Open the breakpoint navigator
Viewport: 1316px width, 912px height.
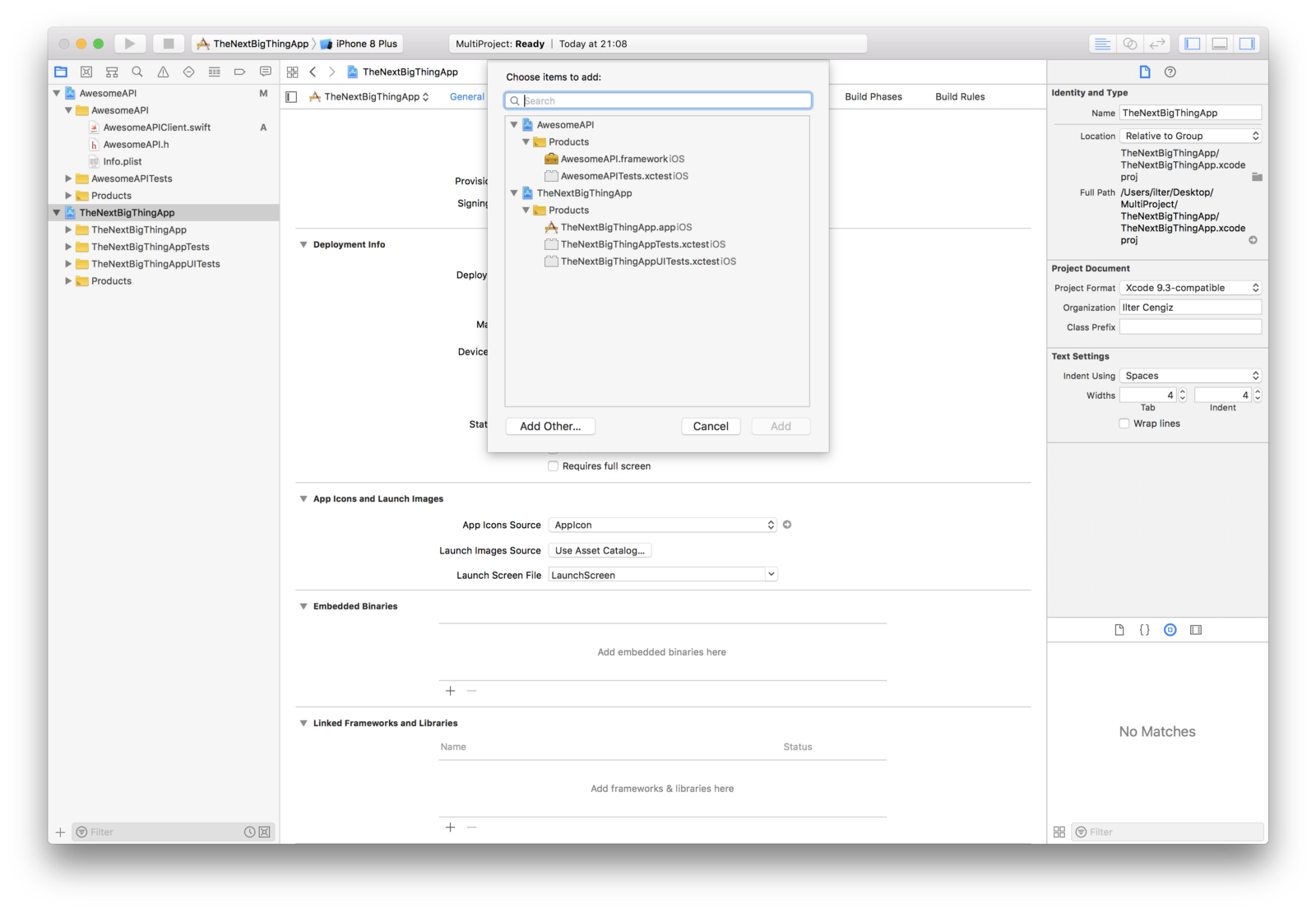(x=239, y=72)
